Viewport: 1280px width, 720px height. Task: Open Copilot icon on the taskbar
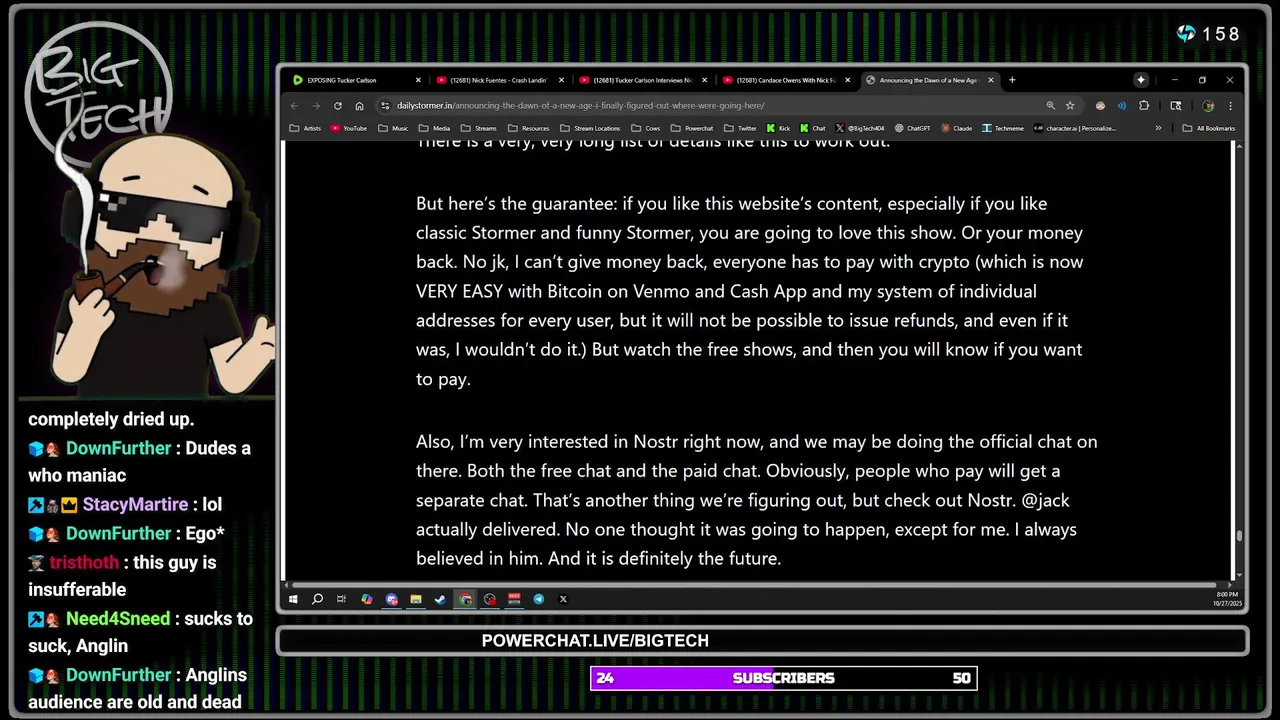(367, 599)
